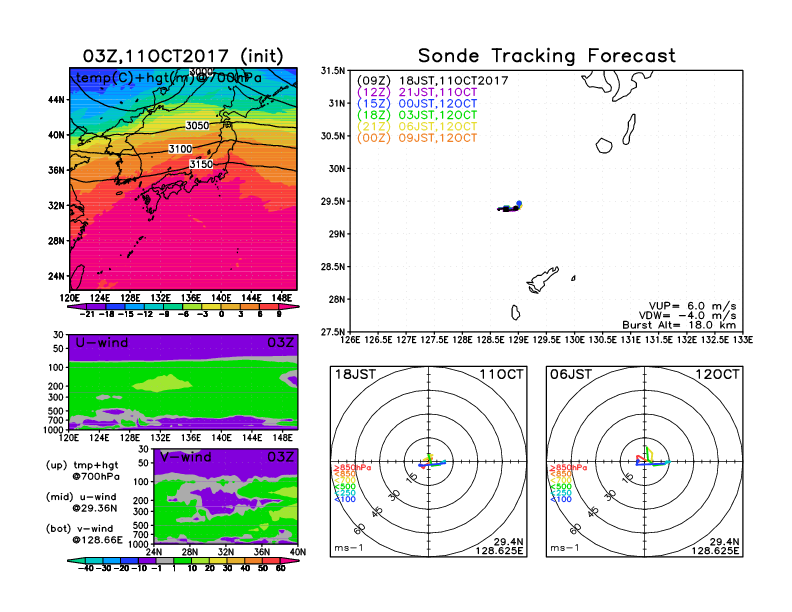Click the '60' ring label in the 18JST polar plot
This screenshot has width=792, height=612.
(x=360, y=529)
